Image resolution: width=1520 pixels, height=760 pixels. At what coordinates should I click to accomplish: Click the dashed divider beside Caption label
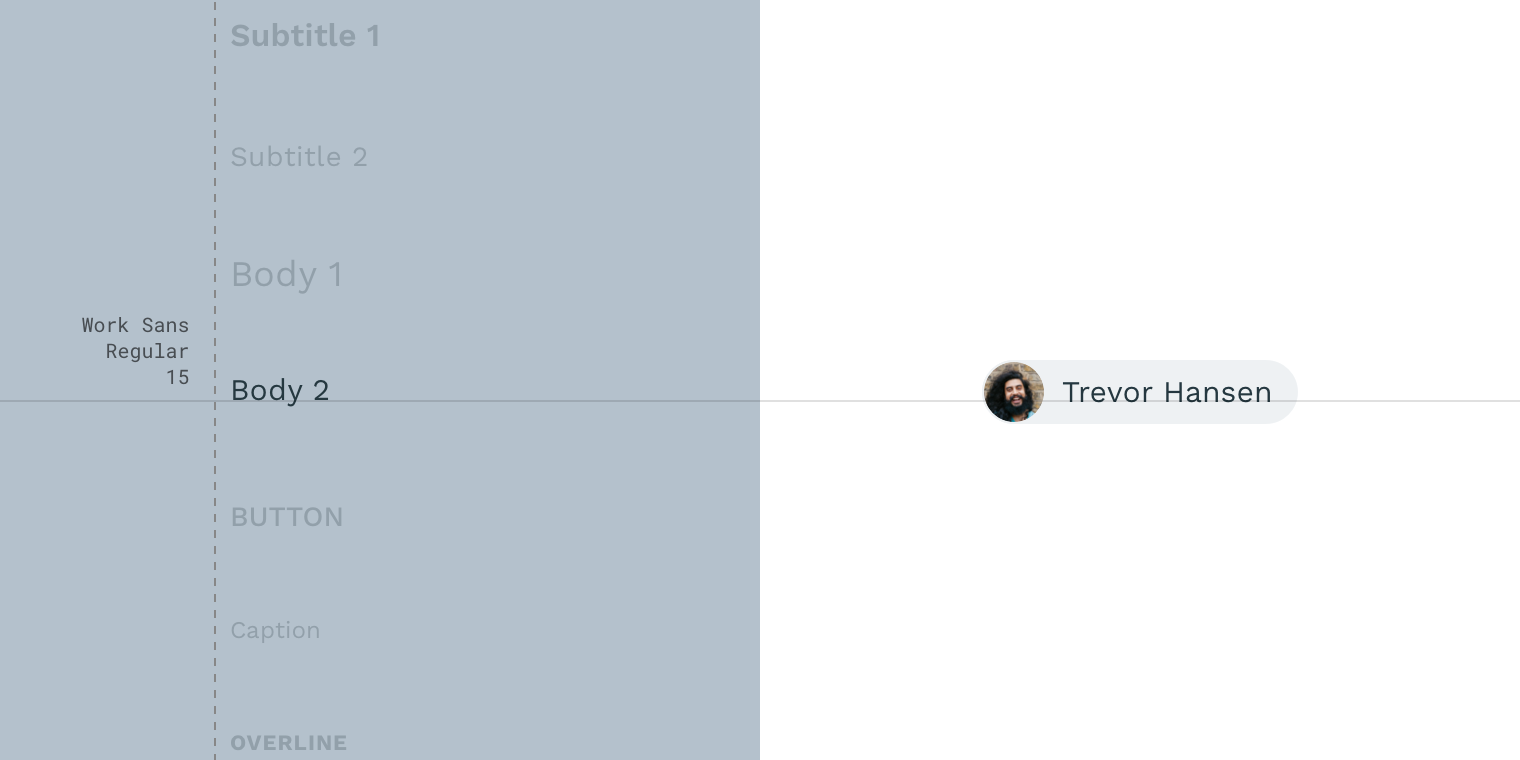(215, 631)
